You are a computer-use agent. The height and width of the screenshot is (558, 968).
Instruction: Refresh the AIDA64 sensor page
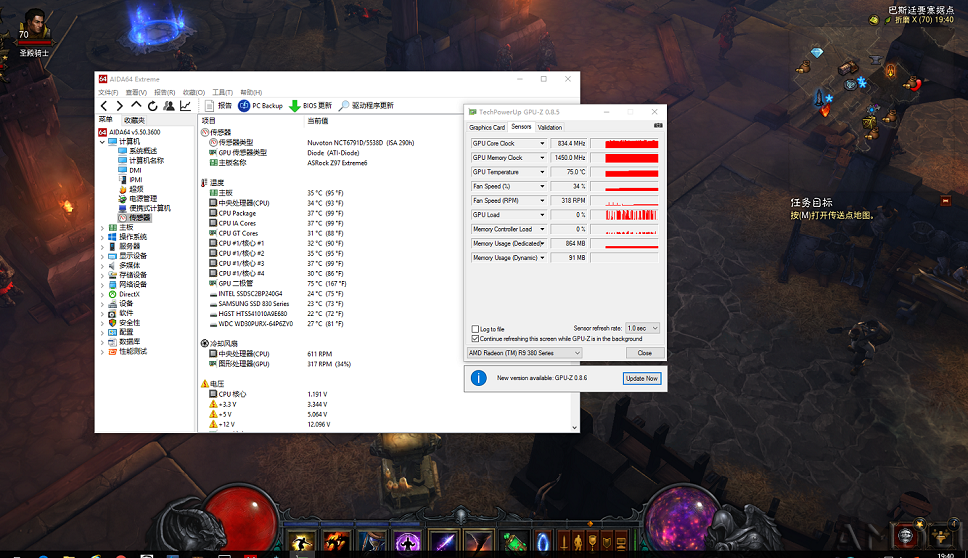point(152,106)
